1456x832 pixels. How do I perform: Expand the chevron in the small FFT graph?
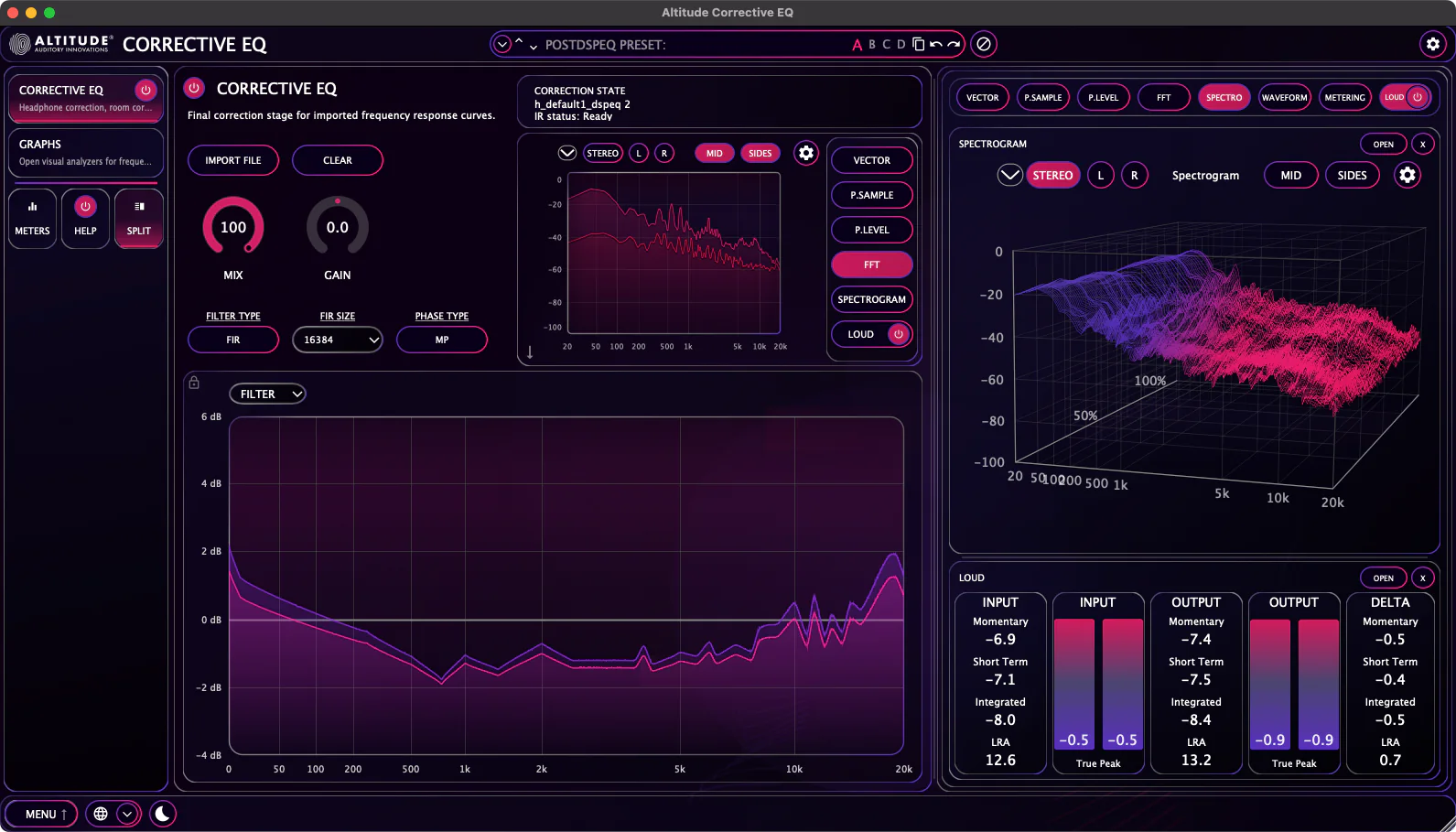[x=567, y=153]
